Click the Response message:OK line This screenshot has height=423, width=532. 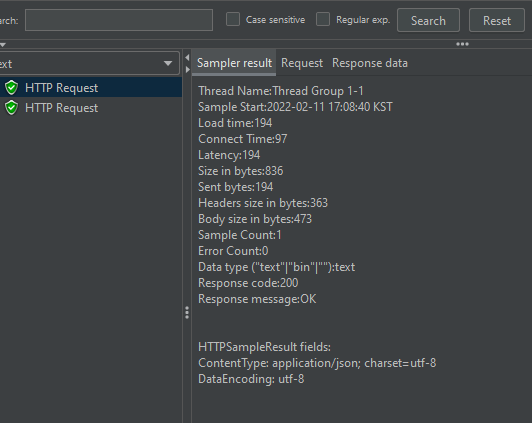coord(257,299)
